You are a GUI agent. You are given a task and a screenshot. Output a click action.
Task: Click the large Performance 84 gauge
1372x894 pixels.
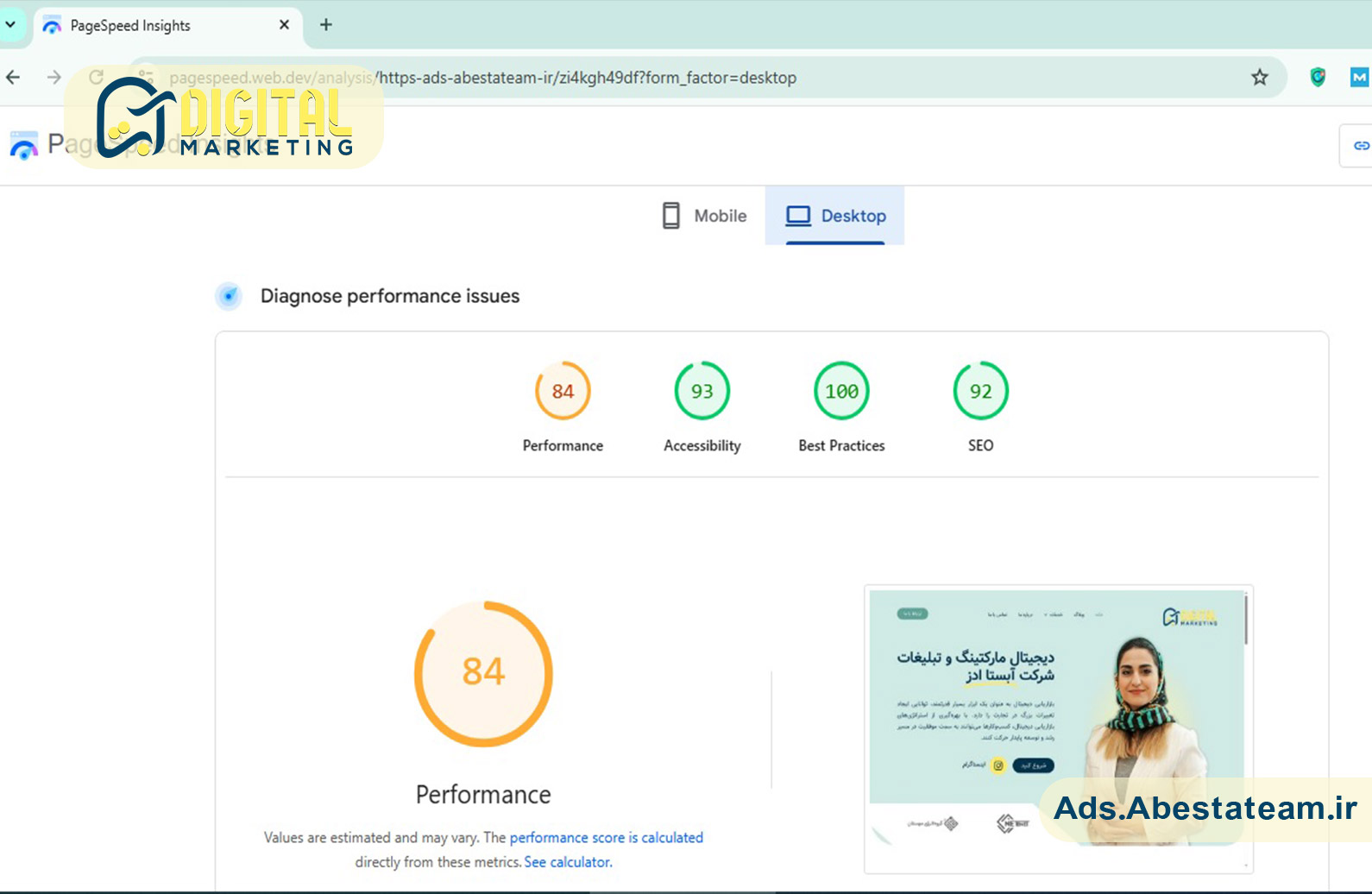coord(483,673)
